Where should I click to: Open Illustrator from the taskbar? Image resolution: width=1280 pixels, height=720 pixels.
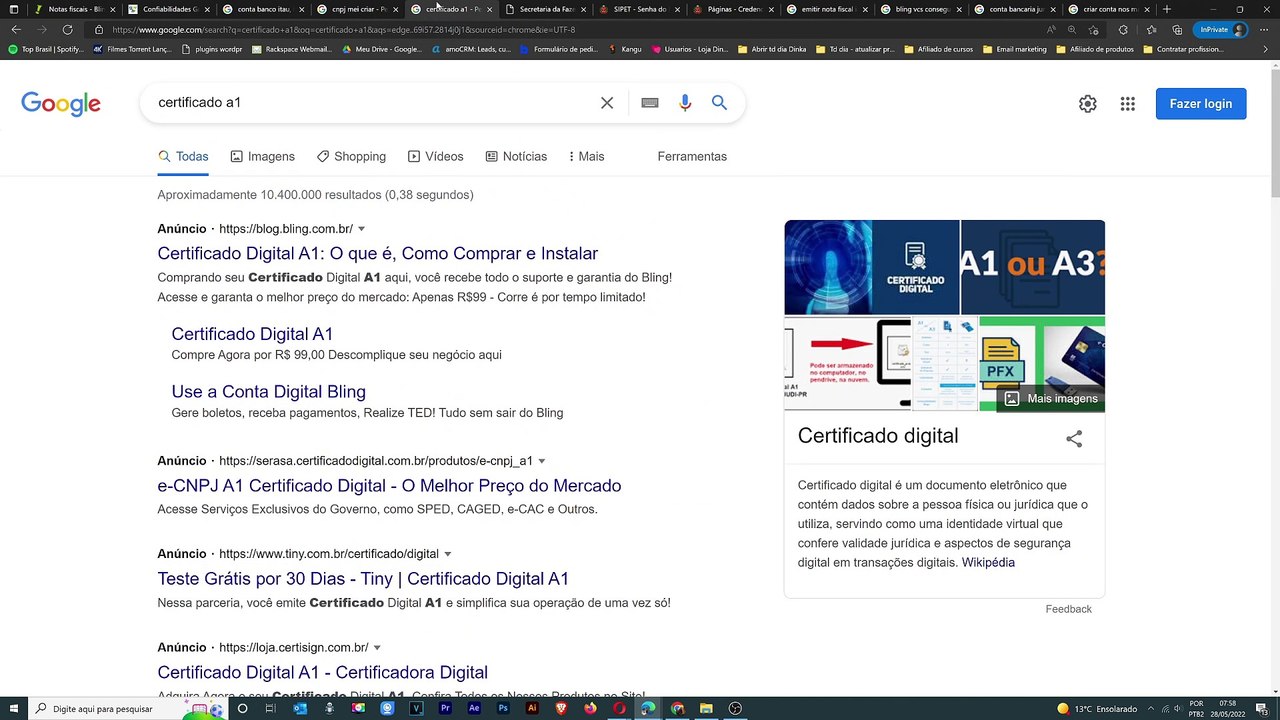click(x=532, y=709)
